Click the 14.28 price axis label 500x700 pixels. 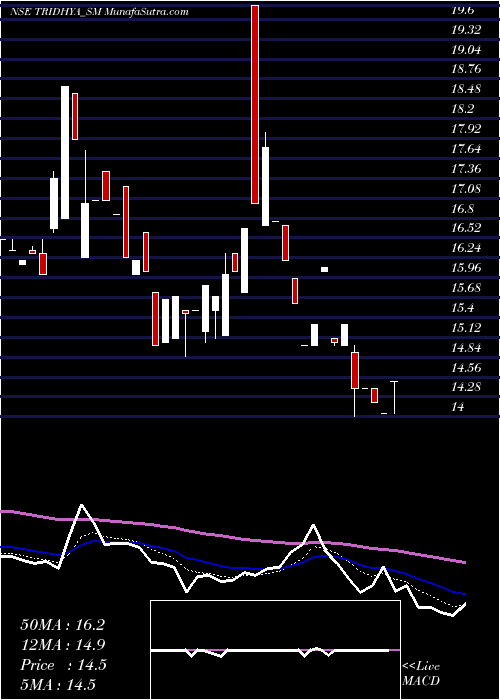(466, 387)
